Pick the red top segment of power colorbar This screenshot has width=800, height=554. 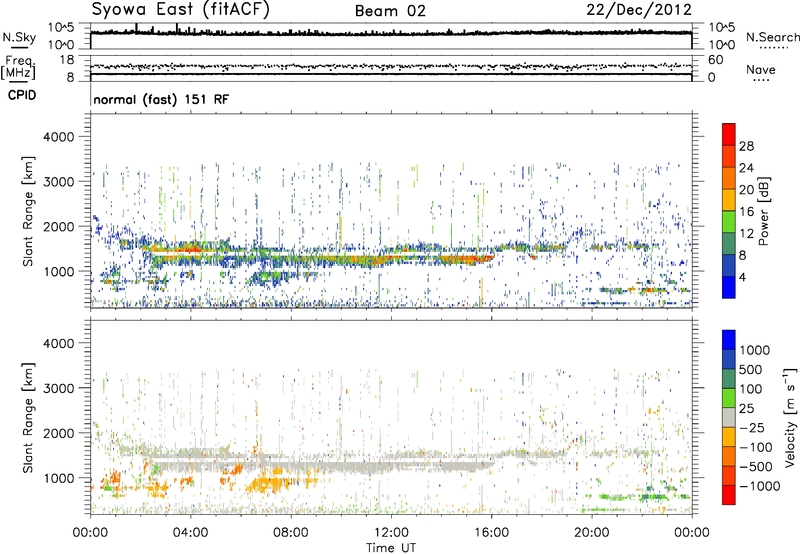tap(729, 135)
